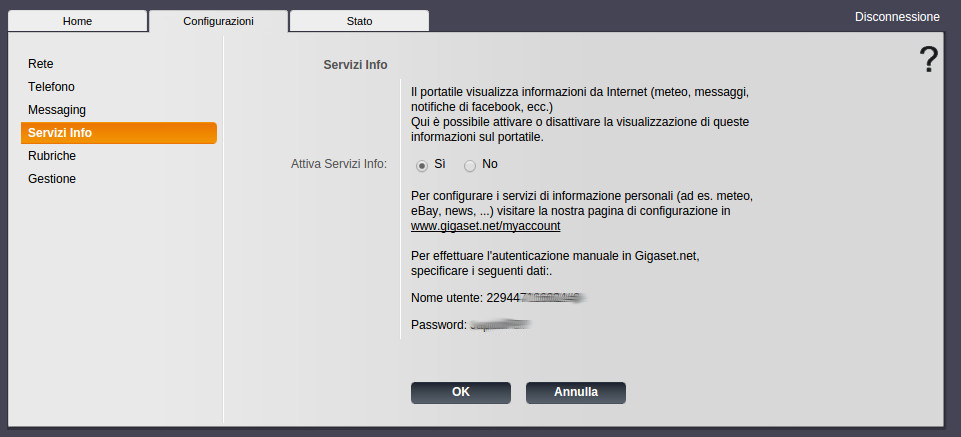The height and width of the screenshot is (437, 961).
Task: Click the Disconnessione logout link
Action: click(x=897, y=17)
